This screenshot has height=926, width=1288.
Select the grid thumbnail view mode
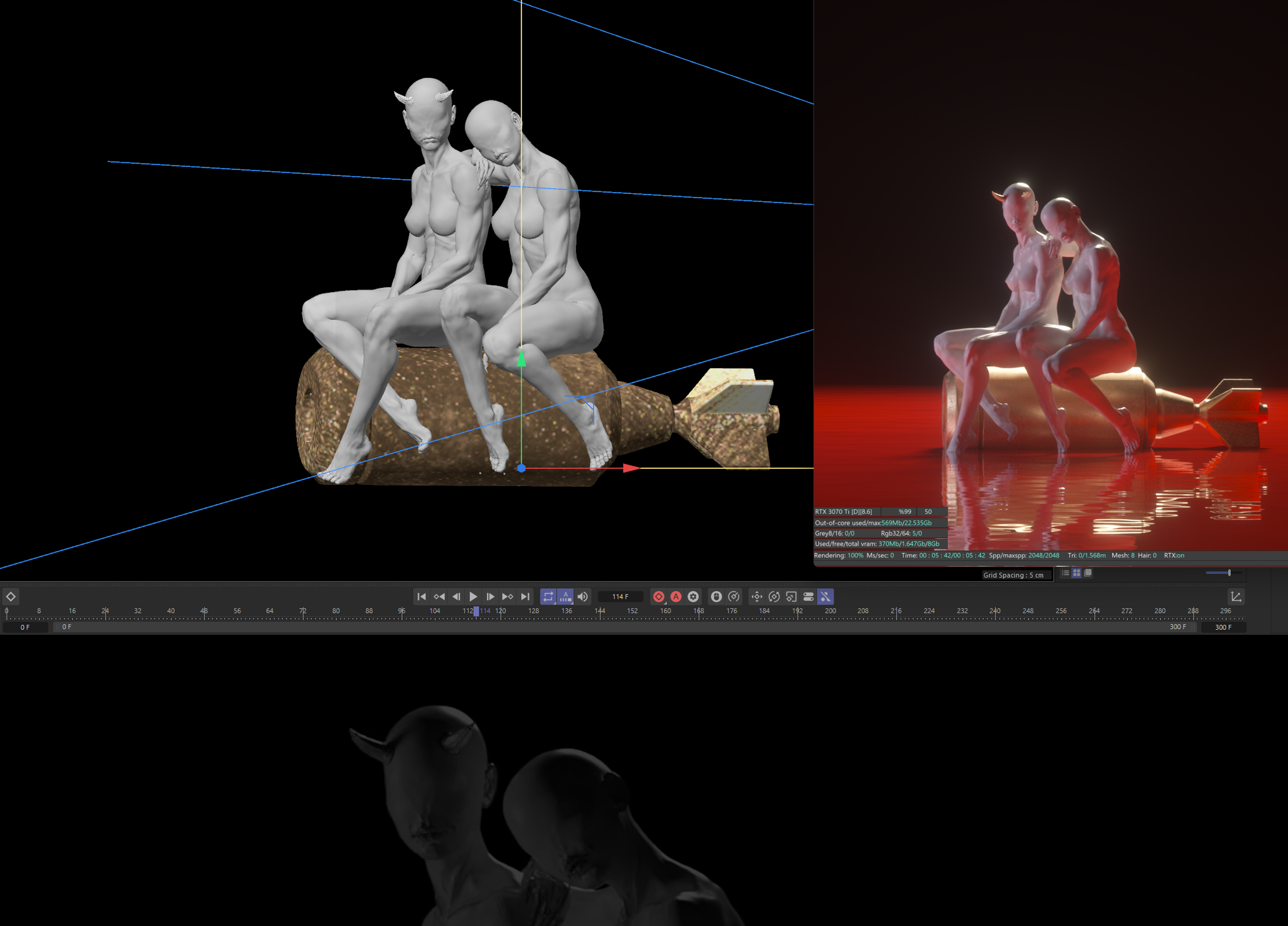click(x=1076, y=573)
